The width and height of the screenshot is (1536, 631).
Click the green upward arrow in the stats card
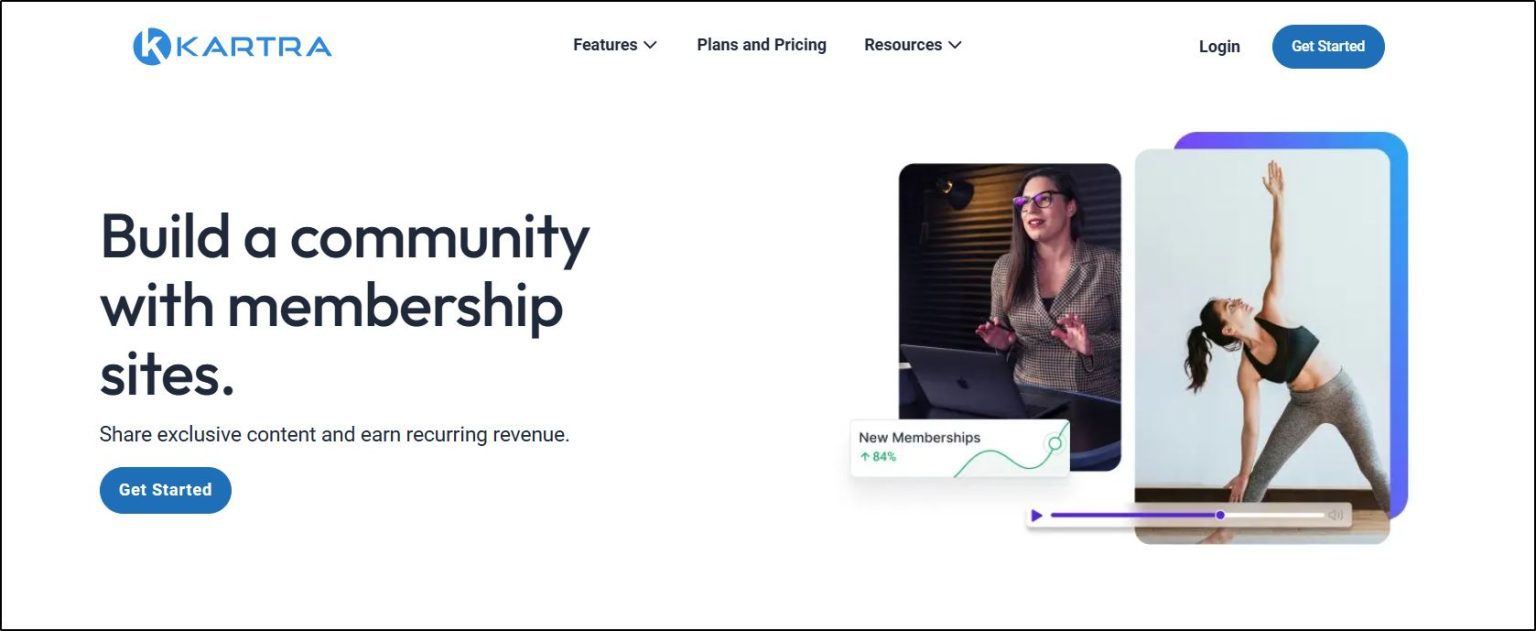[x=864, y=455]
